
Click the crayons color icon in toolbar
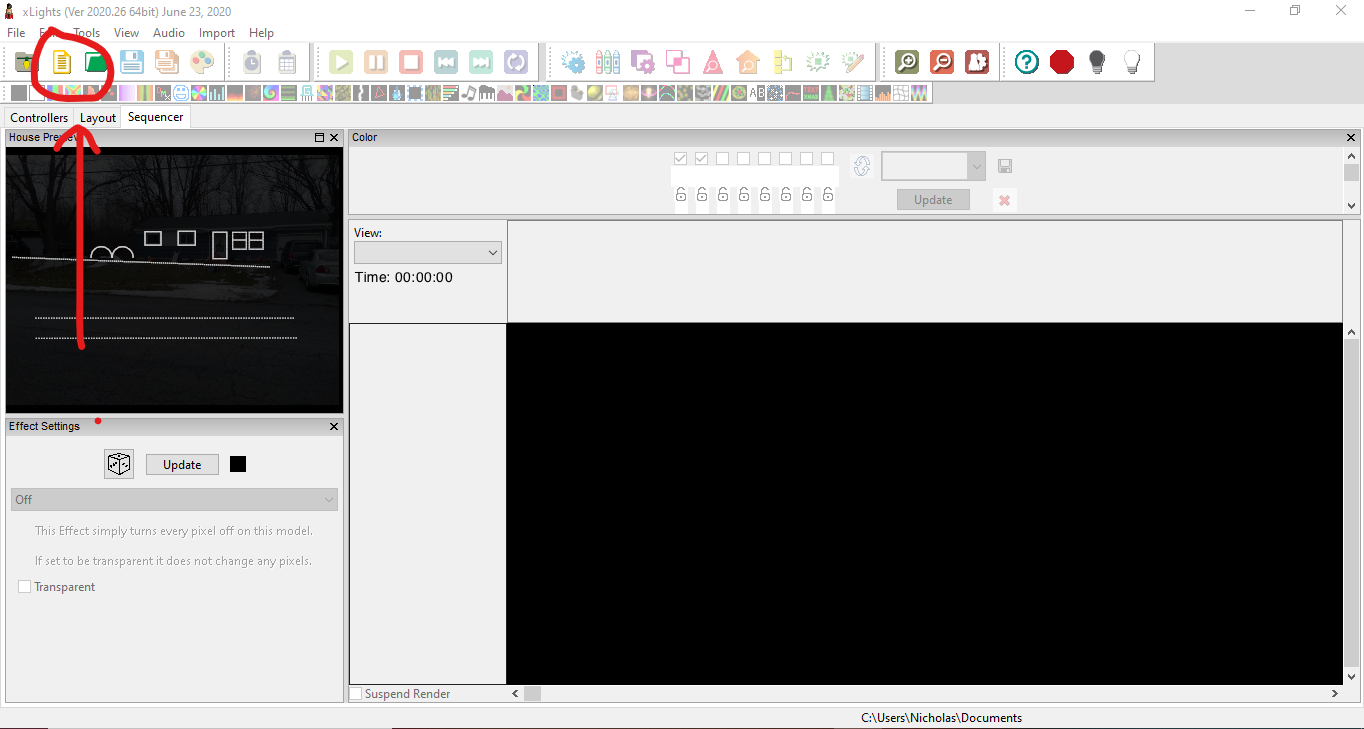(608, 62)
